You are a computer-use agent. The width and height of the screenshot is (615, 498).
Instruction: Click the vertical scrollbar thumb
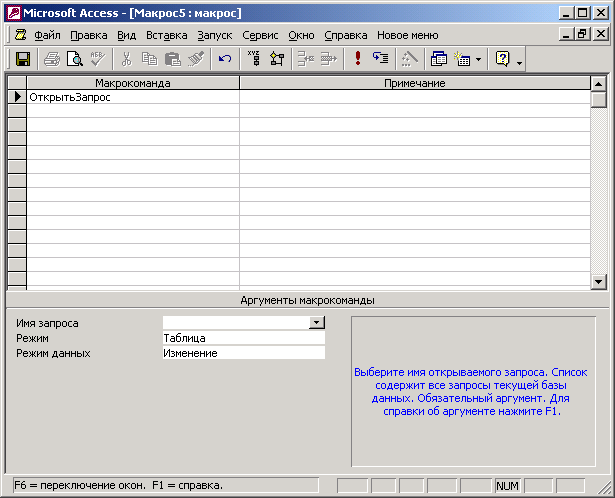click(x=599, y=99)
